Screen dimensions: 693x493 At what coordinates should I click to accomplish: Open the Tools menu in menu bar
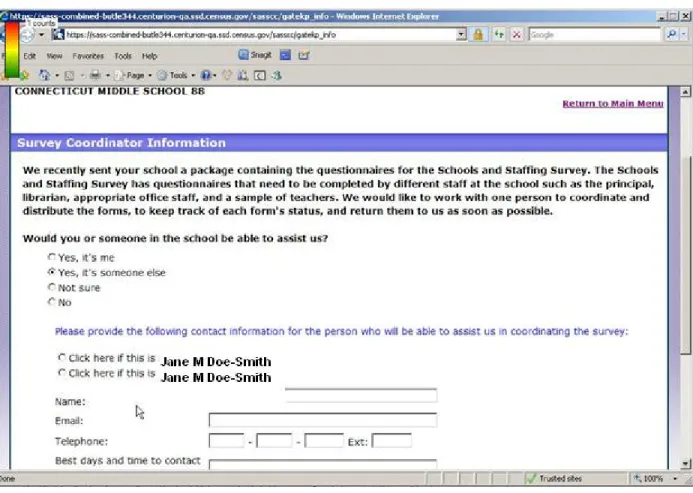pos(123,56)
